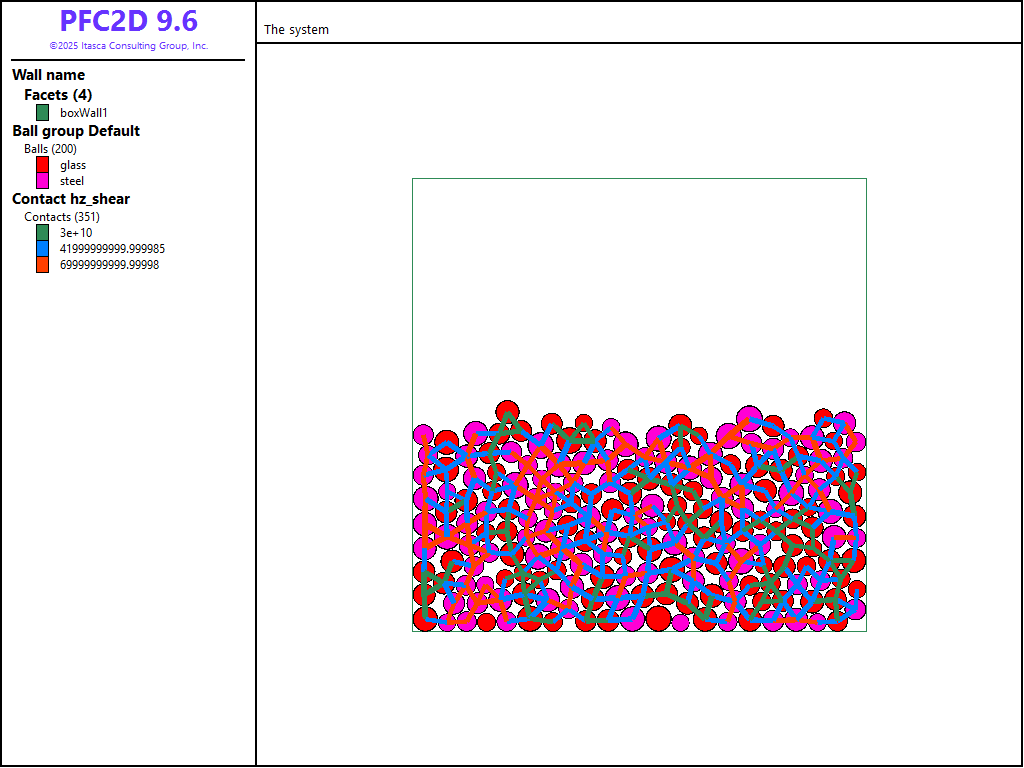Click the green boxWall1 color swatch

pyautogui.click(x=42, y=113)
